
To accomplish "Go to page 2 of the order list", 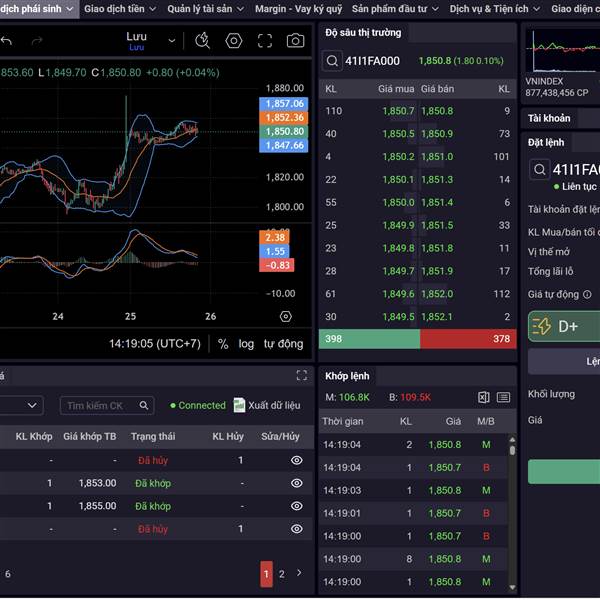I will coord(282,574).
